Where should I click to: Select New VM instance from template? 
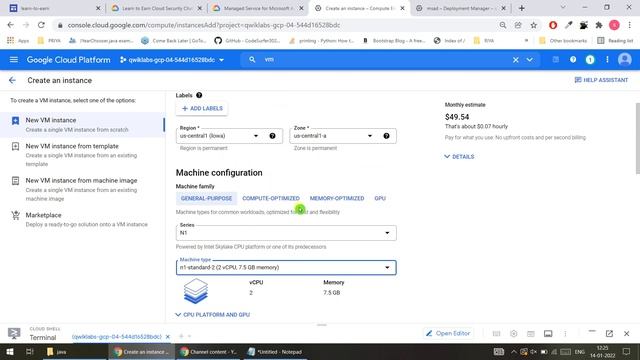pyautogui.click(x=83, y=155)
